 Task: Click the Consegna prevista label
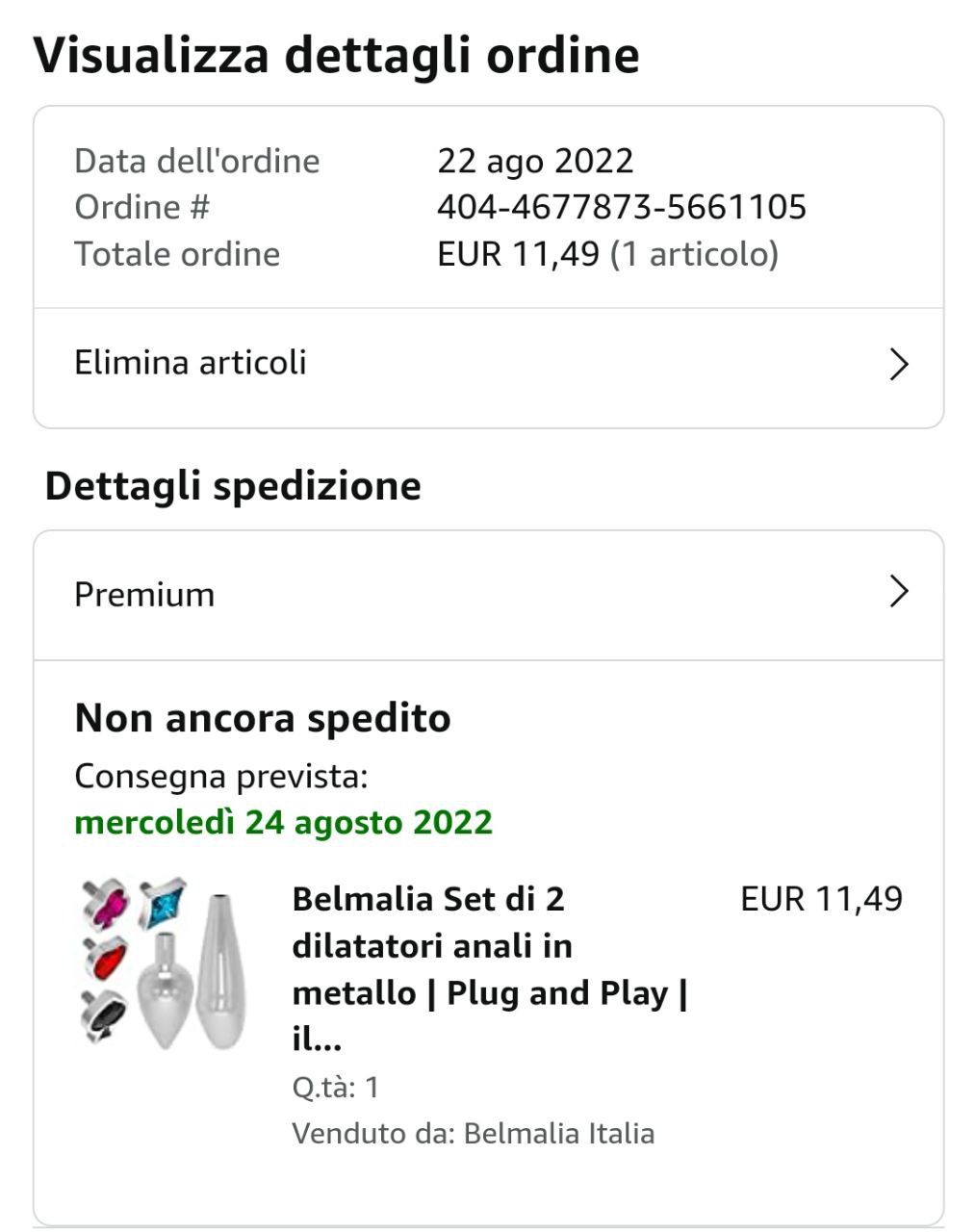(220, 776)
